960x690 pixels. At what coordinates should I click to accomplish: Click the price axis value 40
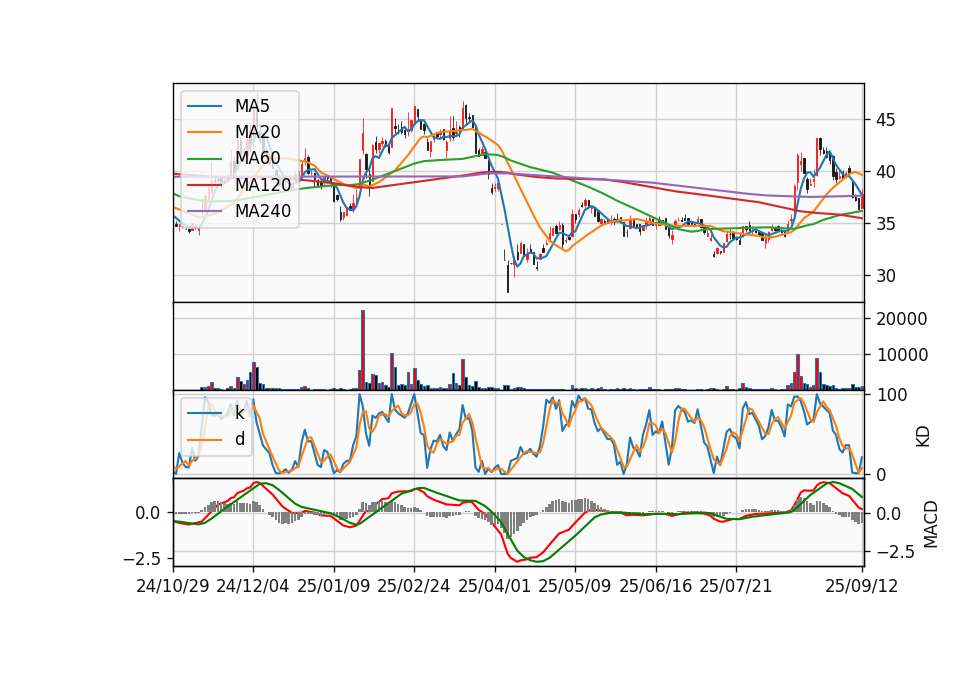tap(885, 172)
